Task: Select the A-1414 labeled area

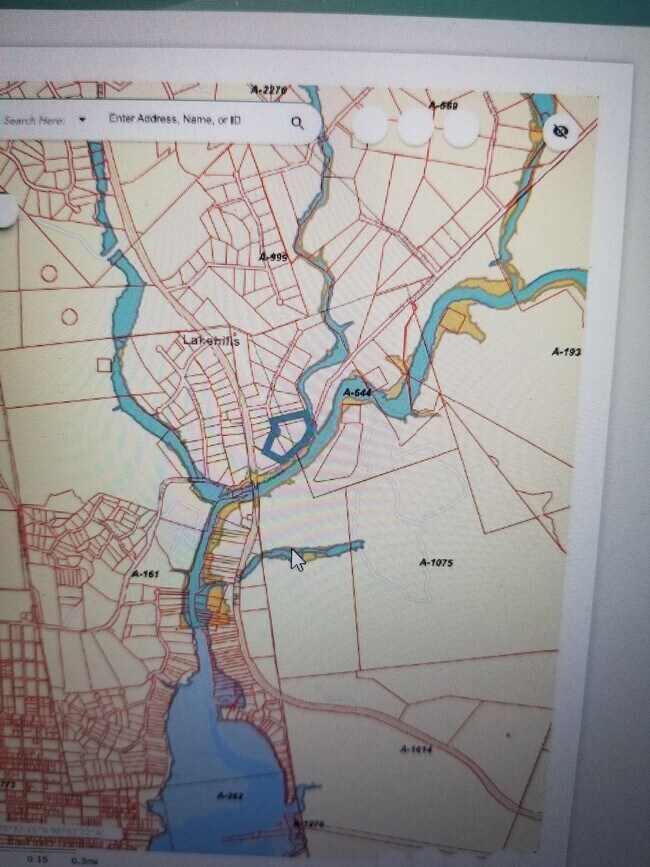Action: [x=416, y=749]
